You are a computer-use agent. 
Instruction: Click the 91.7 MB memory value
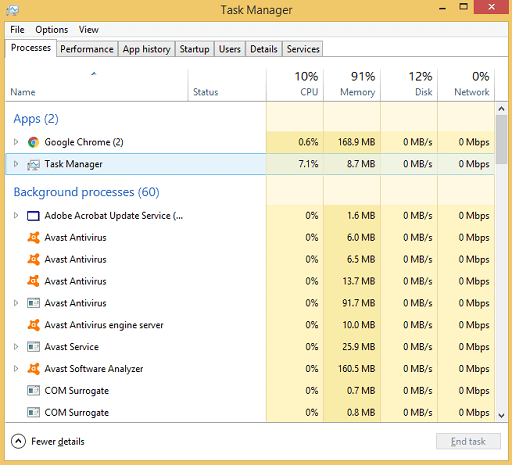point(359,303)
